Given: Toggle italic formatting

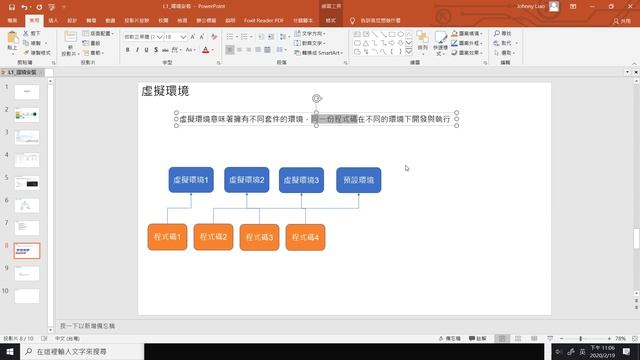Looking at the screenshot, I should [x=137, y=50].
